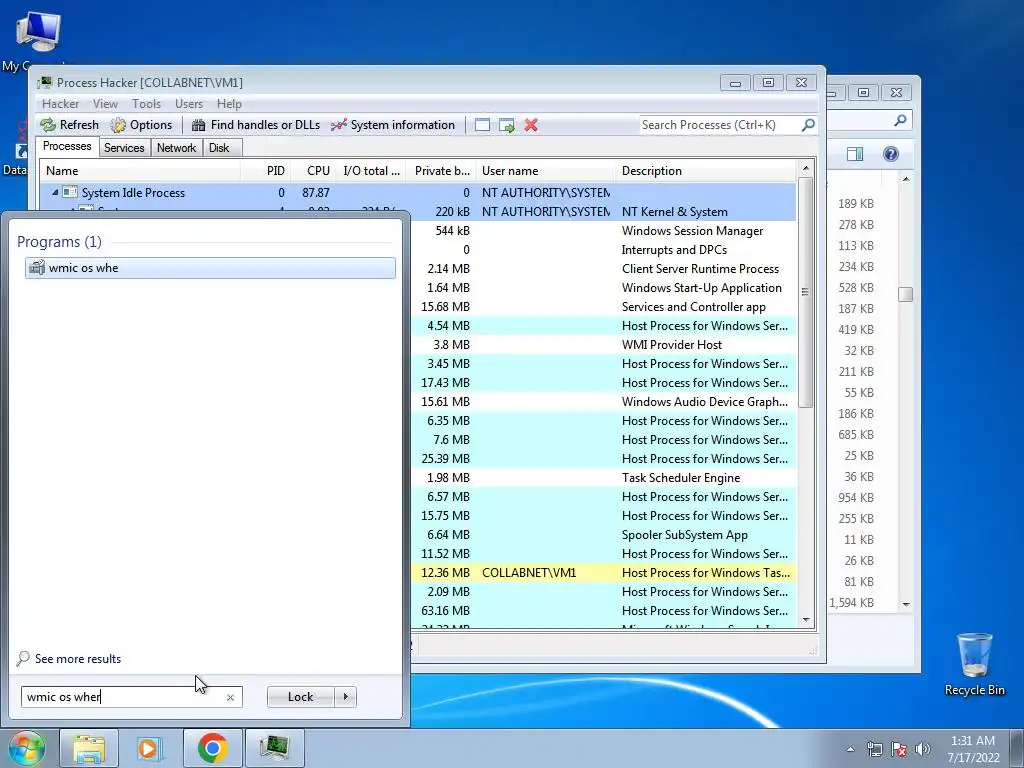The width and height of the screenshot is (1024, 768).
Task: Open System information window
Action: point(392,125)
